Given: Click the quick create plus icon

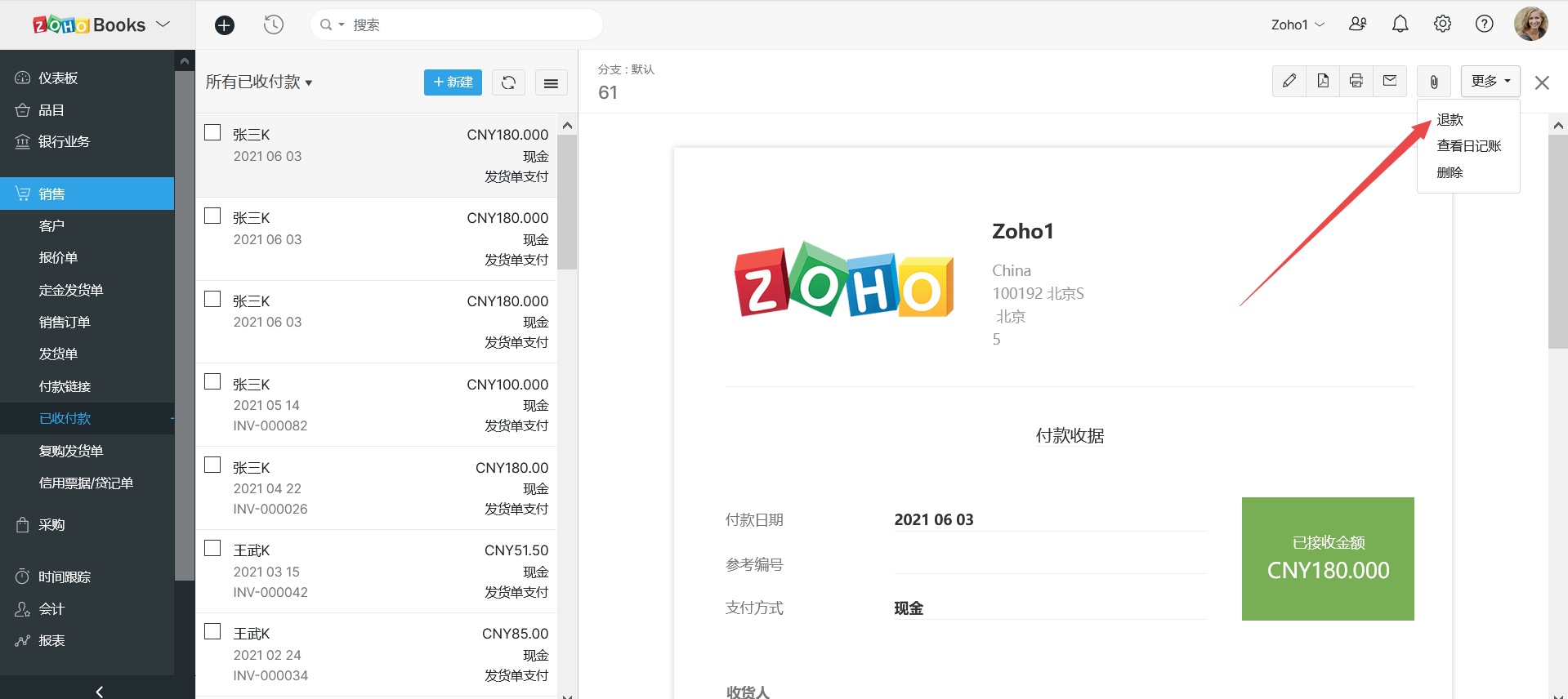Looking at the screenshot, I should (224, 25).
